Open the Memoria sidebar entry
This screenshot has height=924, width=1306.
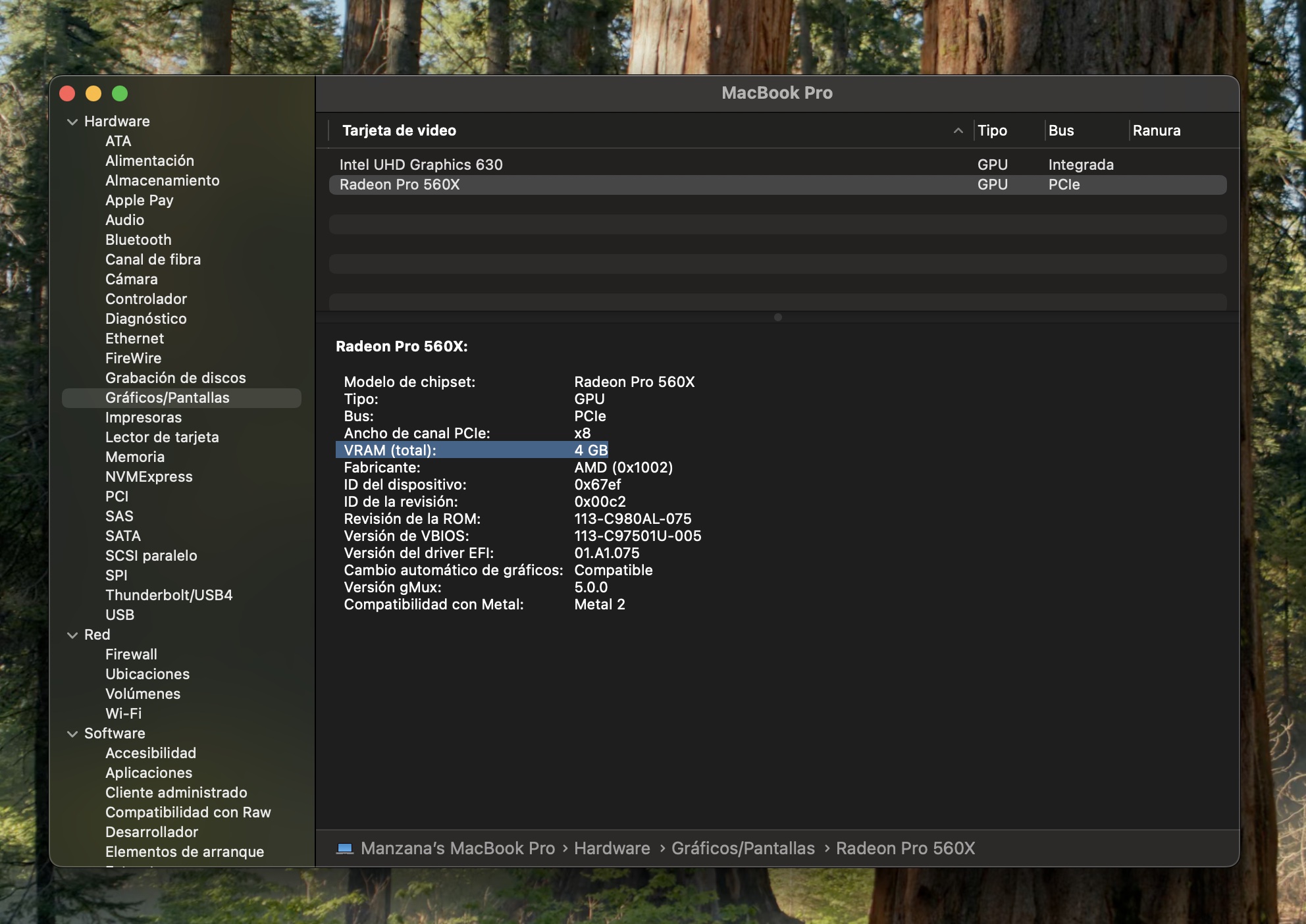(135, 457)
